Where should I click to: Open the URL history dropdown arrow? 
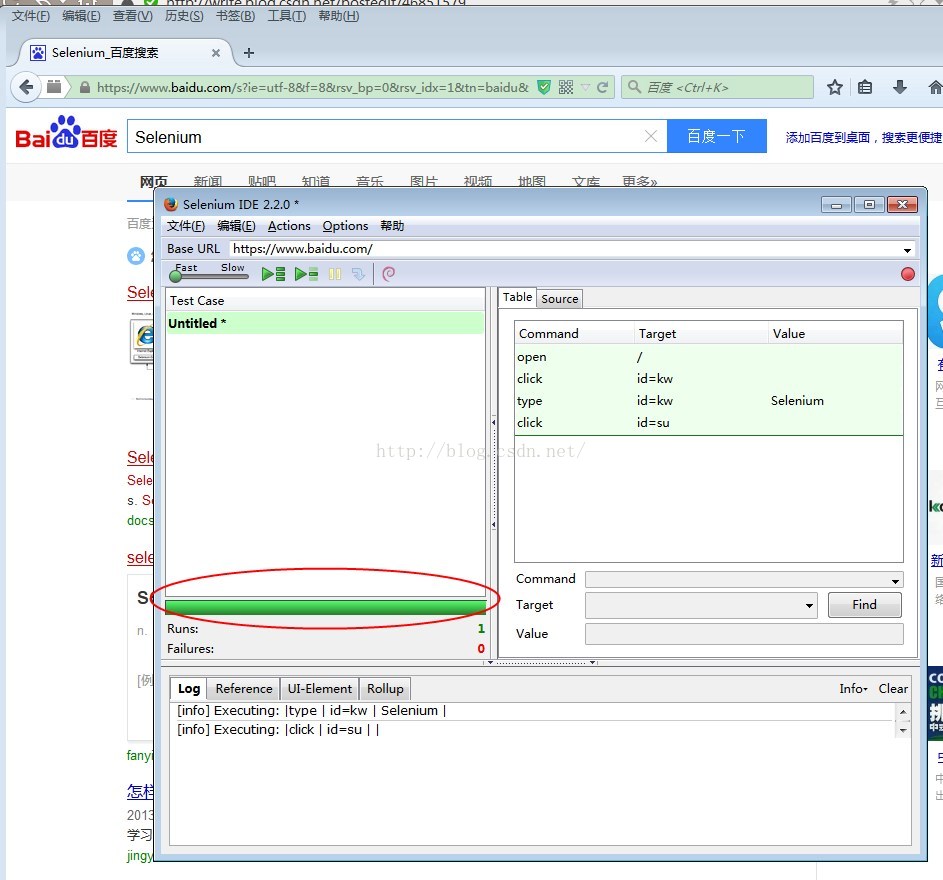[585, 88]
